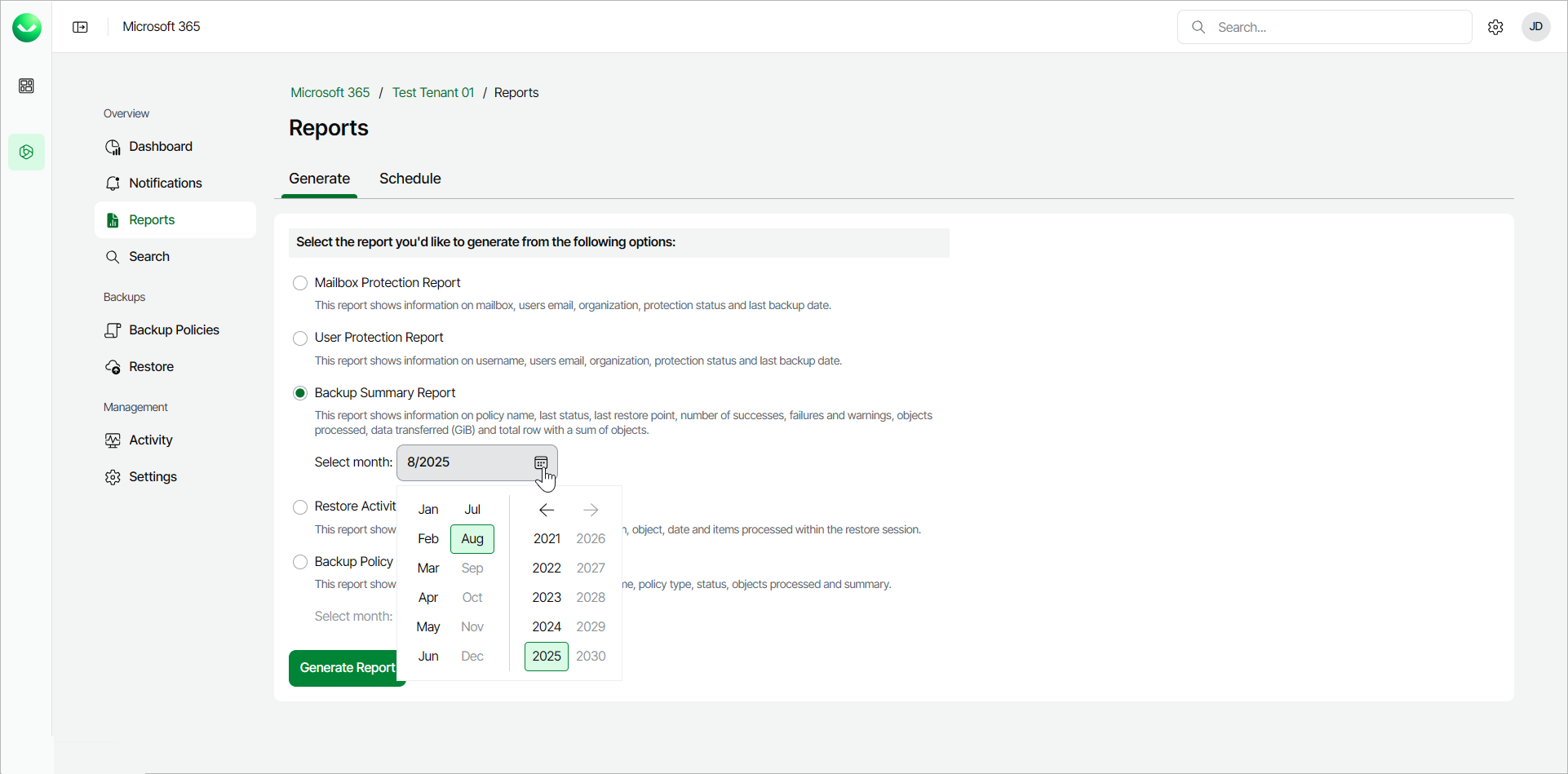The image size is (1568, 774).
Task: Switch to the Schedule tab
Action: coord(410,179)
